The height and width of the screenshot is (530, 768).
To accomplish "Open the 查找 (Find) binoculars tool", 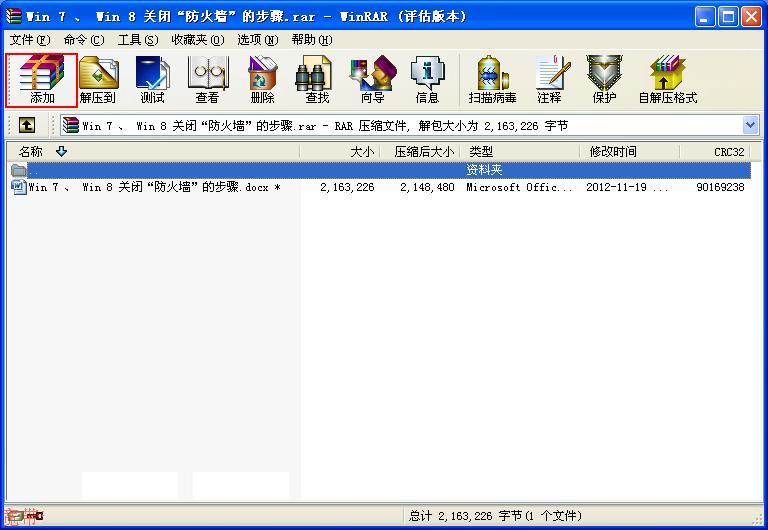I will point(317,80).
